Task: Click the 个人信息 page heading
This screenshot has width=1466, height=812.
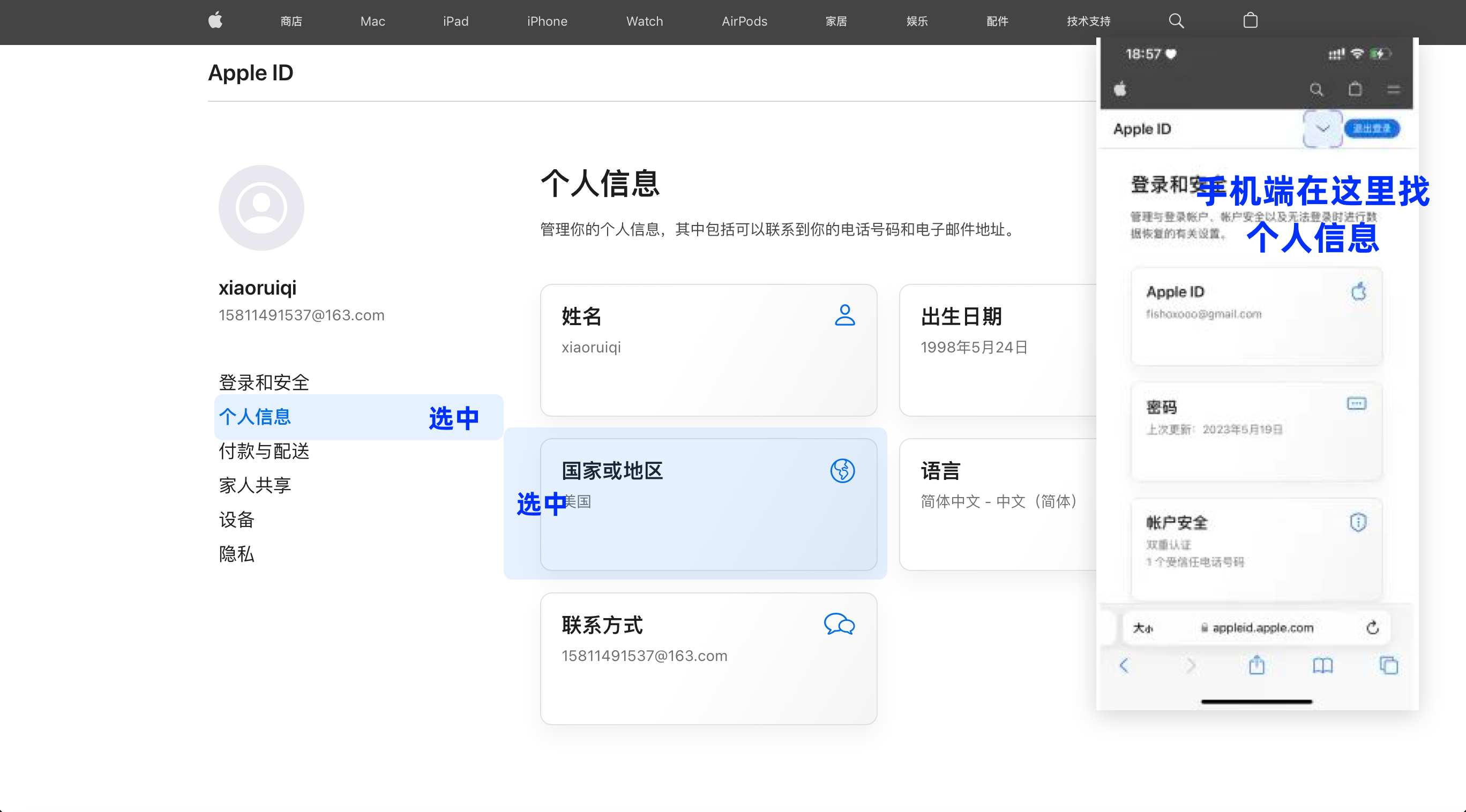Action: click(x=600, y=183)
